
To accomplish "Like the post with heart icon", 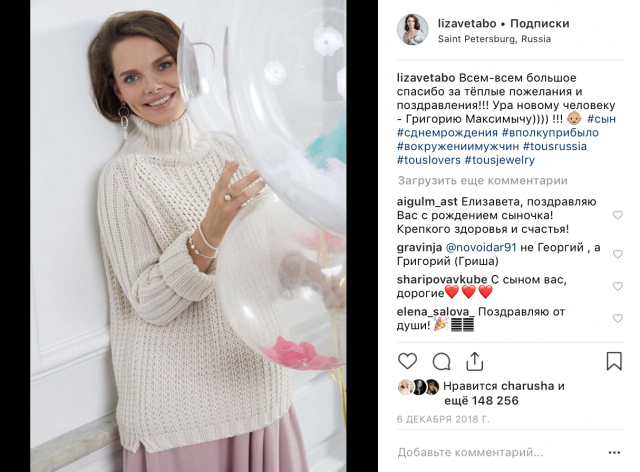I will [407, 361].
